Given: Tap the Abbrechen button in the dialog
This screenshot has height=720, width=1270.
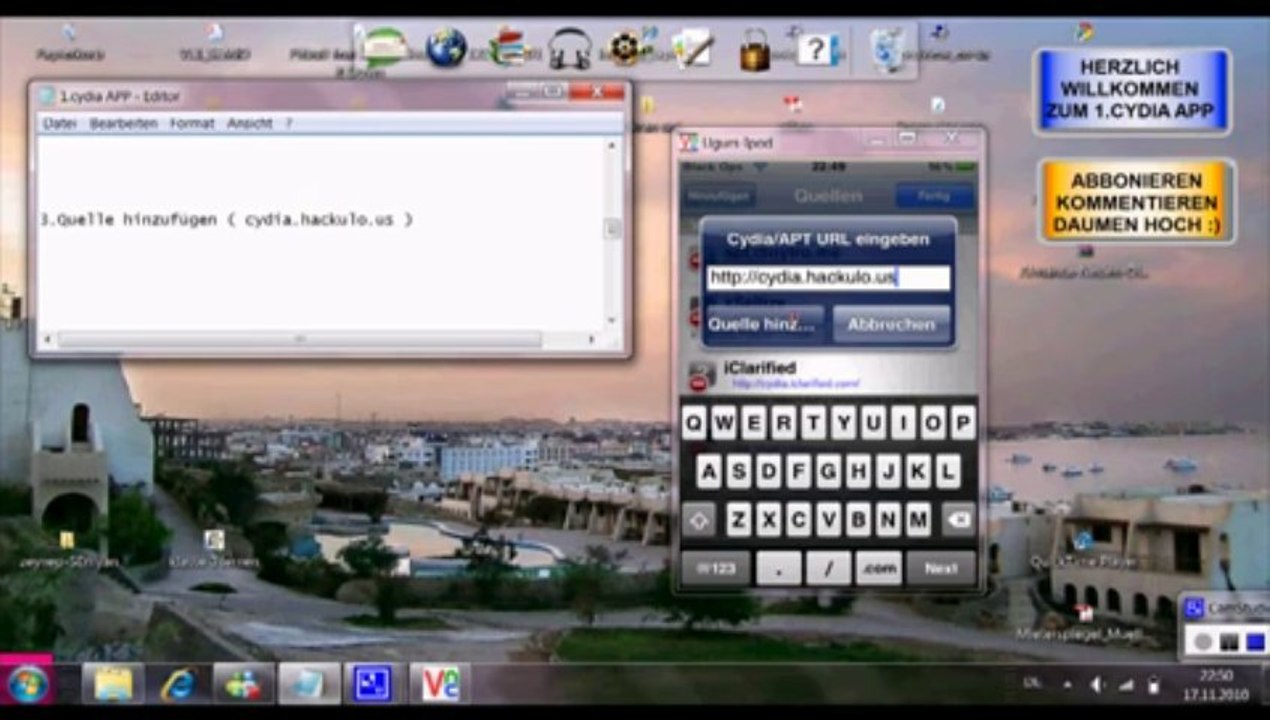Looking at the screenshot, I should pos(891,324).
